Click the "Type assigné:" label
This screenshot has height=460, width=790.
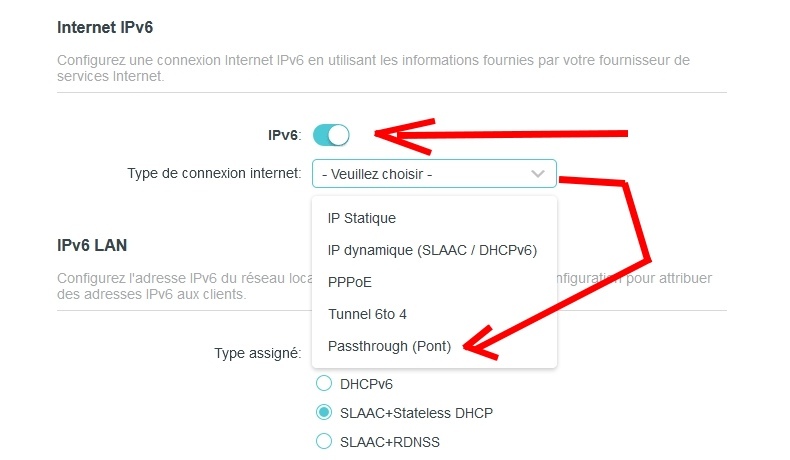[257, 352]
